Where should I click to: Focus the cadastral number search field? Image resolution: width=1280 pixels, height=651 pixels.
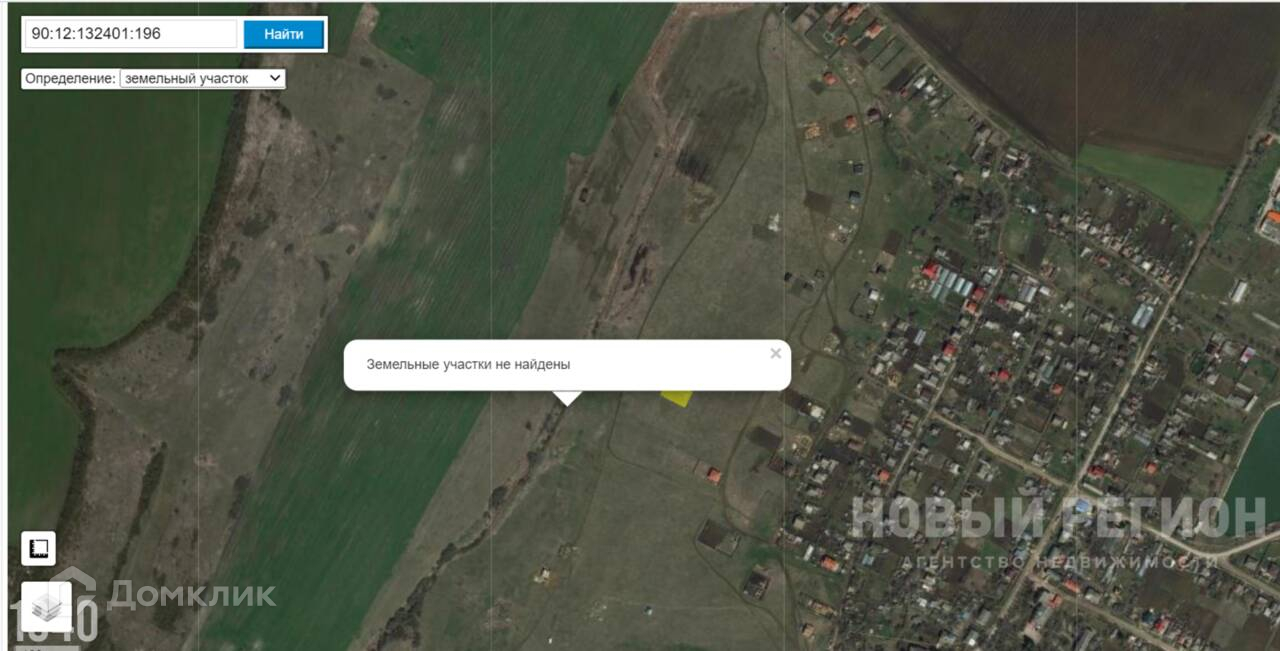[131, 34]
